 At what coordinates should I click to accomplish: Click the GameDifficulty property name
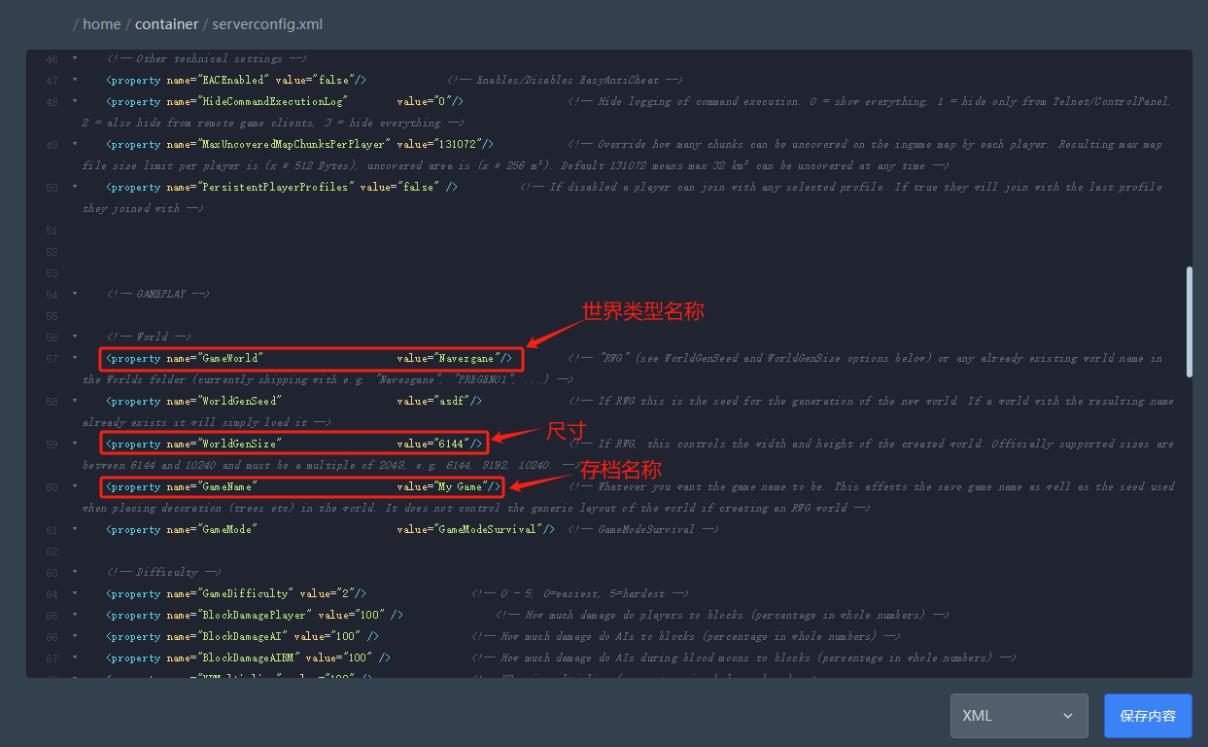[246, 593]
